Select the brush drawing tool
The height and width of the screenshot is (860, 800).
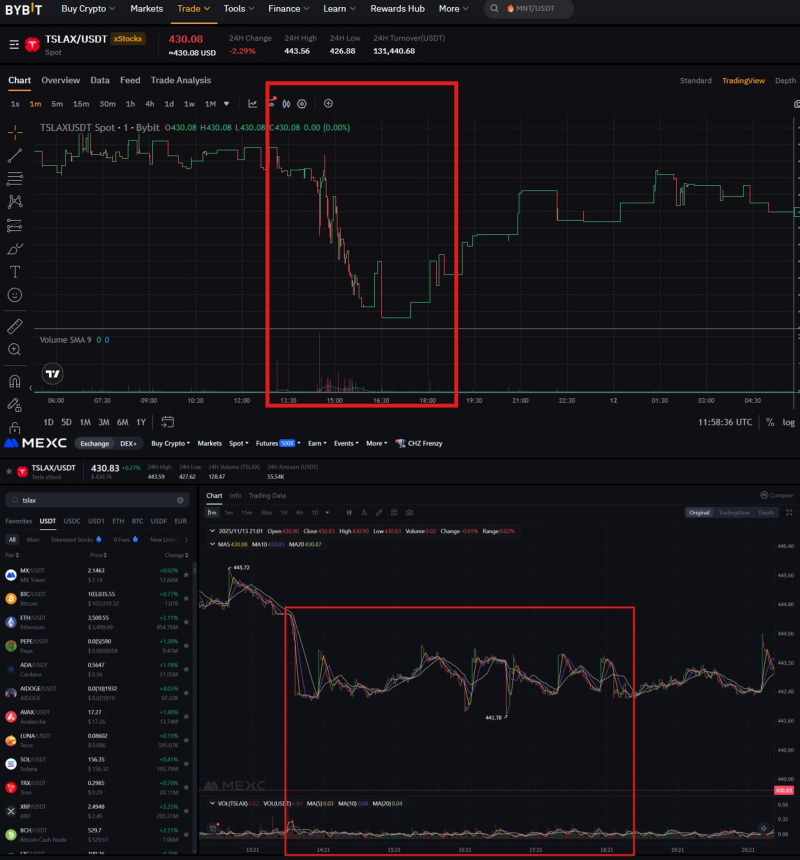[14, 250]
